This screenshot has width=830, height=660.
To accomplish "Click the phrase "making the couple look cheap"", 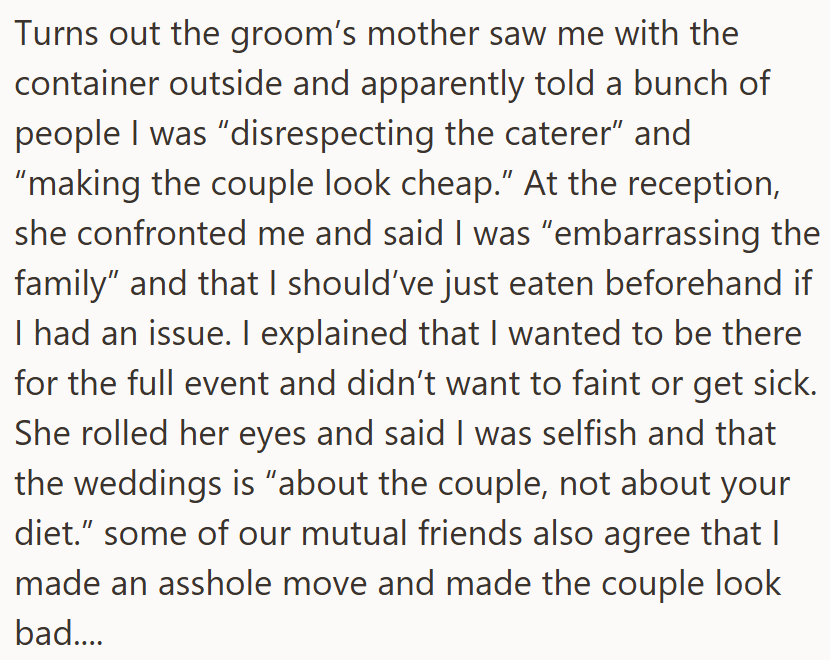I will pos(260,185).
